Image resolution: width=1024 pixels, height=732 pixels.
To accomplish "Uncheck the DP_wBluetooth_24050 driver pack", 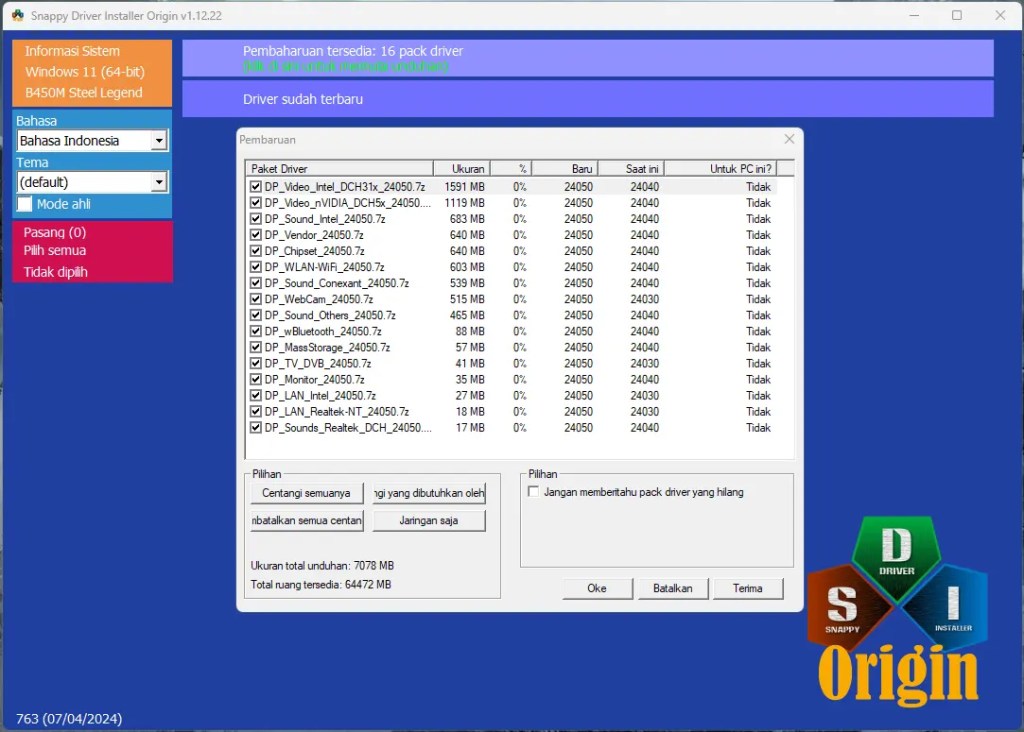I will (256, 331).
